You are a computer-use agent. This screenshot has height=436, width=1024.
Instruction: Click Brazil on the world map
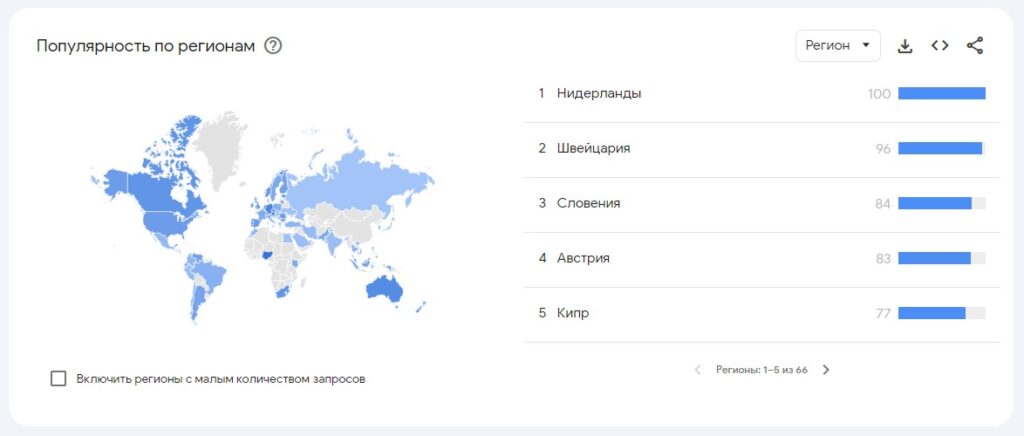pyautogui.click(x=208, y=270)
